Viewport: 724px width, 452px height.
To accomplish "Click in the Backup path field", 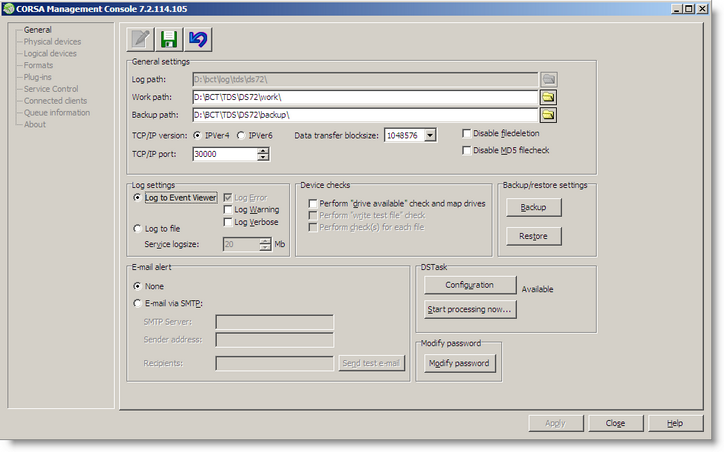I will pyautogui.click(x=365, y=115).
